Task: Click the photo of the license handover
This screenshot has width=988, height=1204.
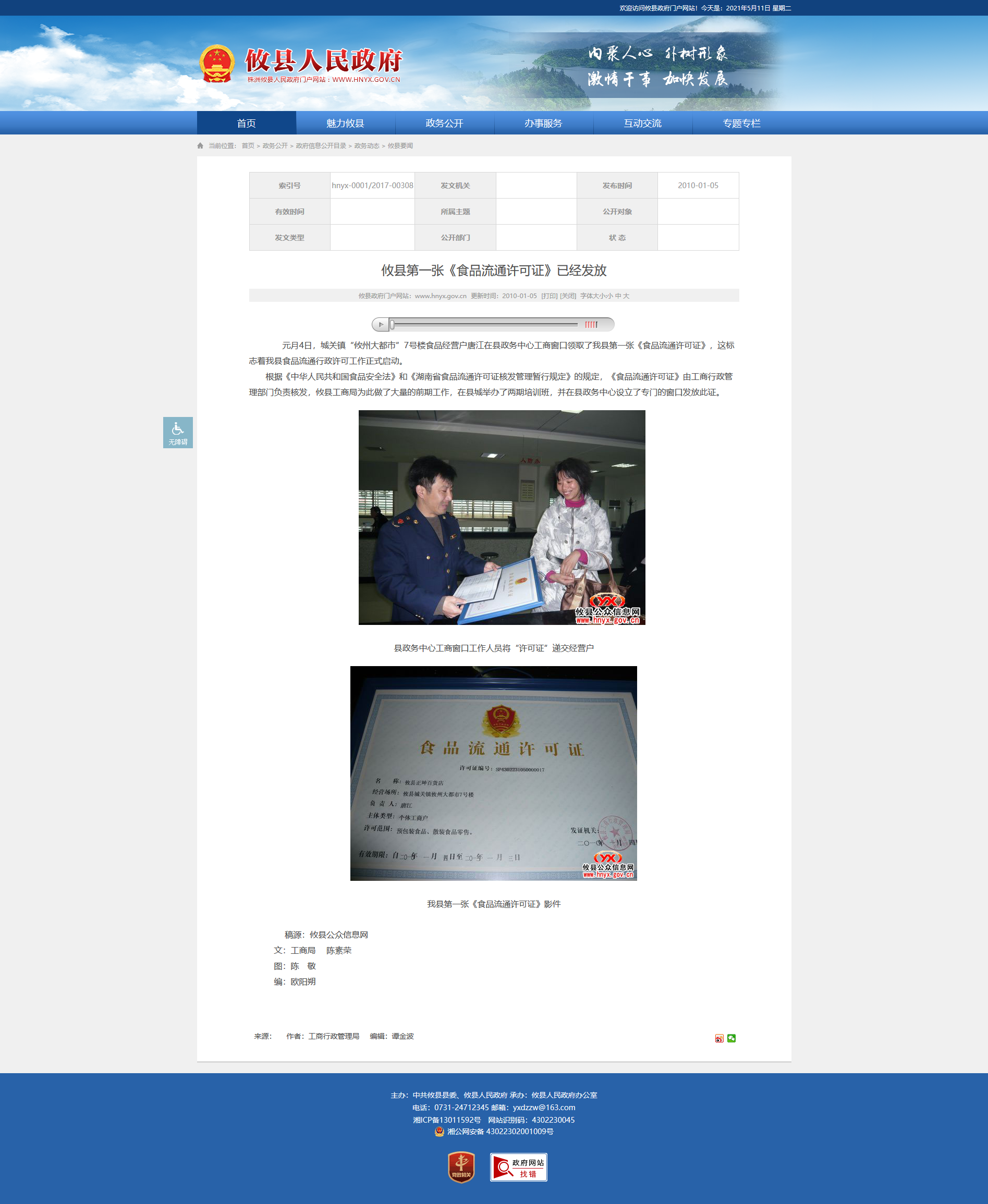Action: (x=502, y=517)
